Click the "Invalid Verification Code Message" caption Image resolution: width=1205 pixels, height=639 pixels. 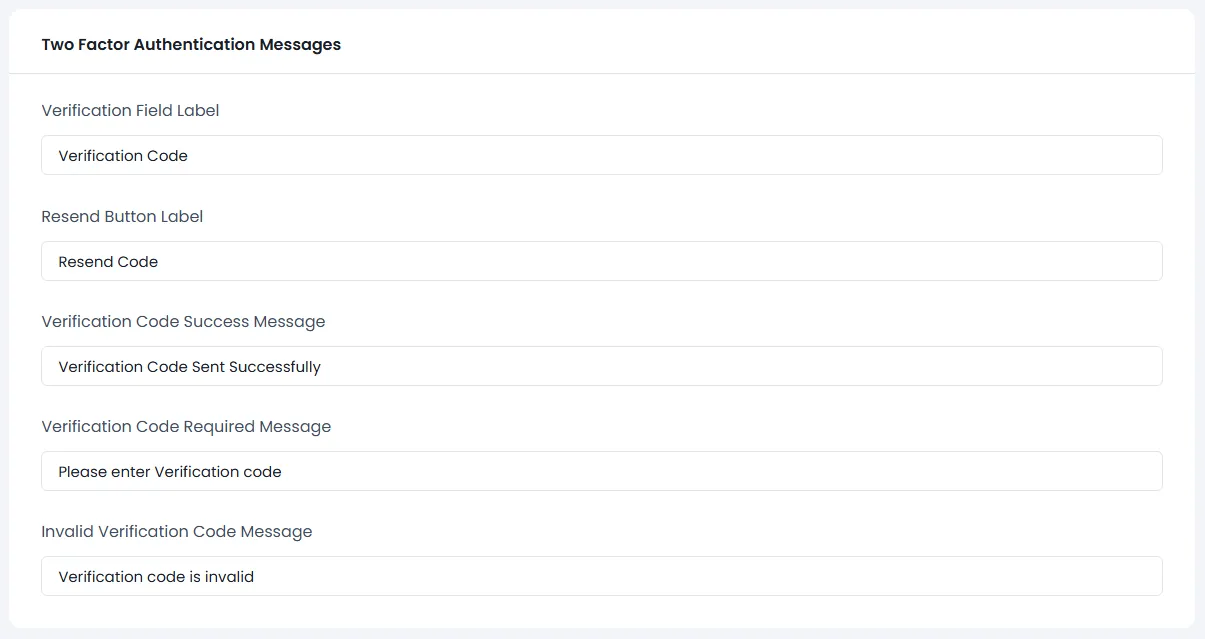coord(177,532)
